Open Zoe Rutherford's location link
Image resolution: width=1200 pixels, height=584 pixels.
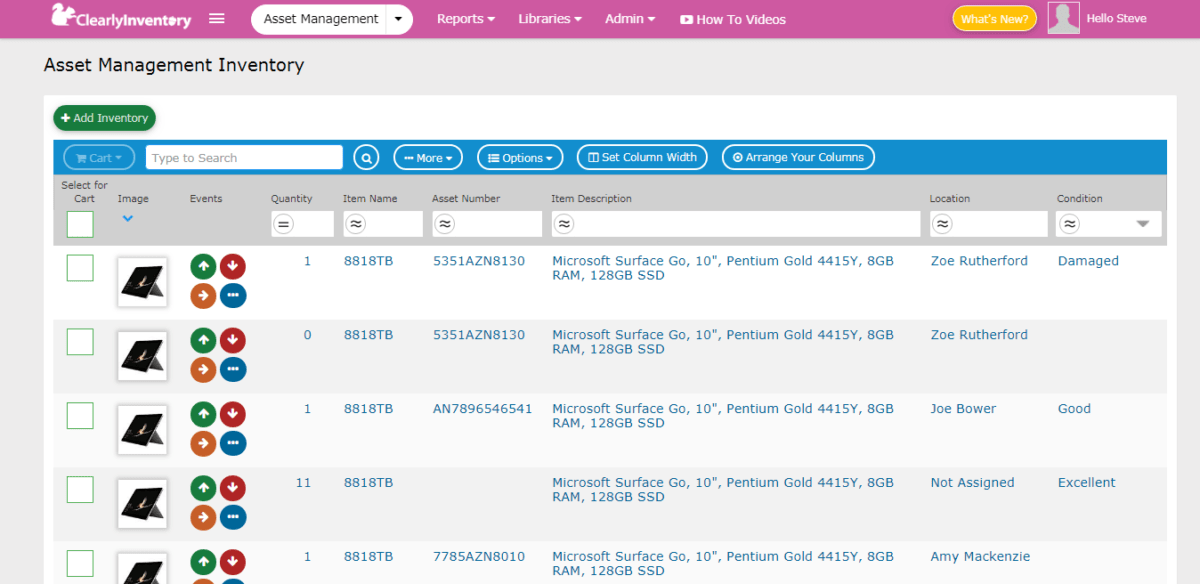(x=979, y=260)
